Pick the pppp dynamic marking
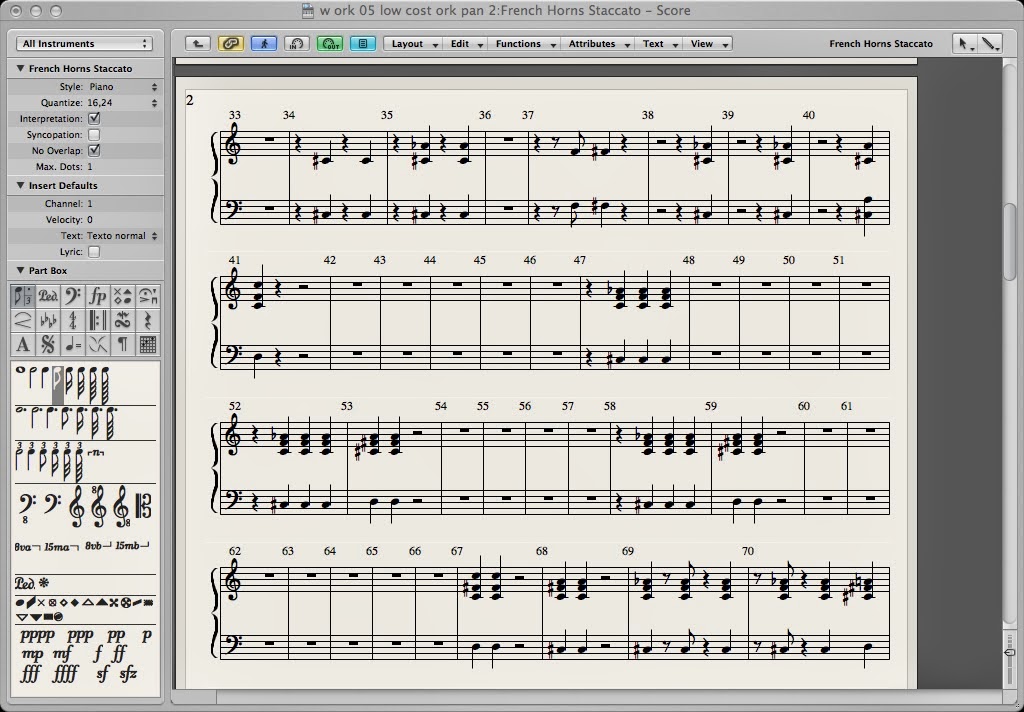Image resolution: width=1024 pixels, height=712 pixels. [x=37, y=635]
